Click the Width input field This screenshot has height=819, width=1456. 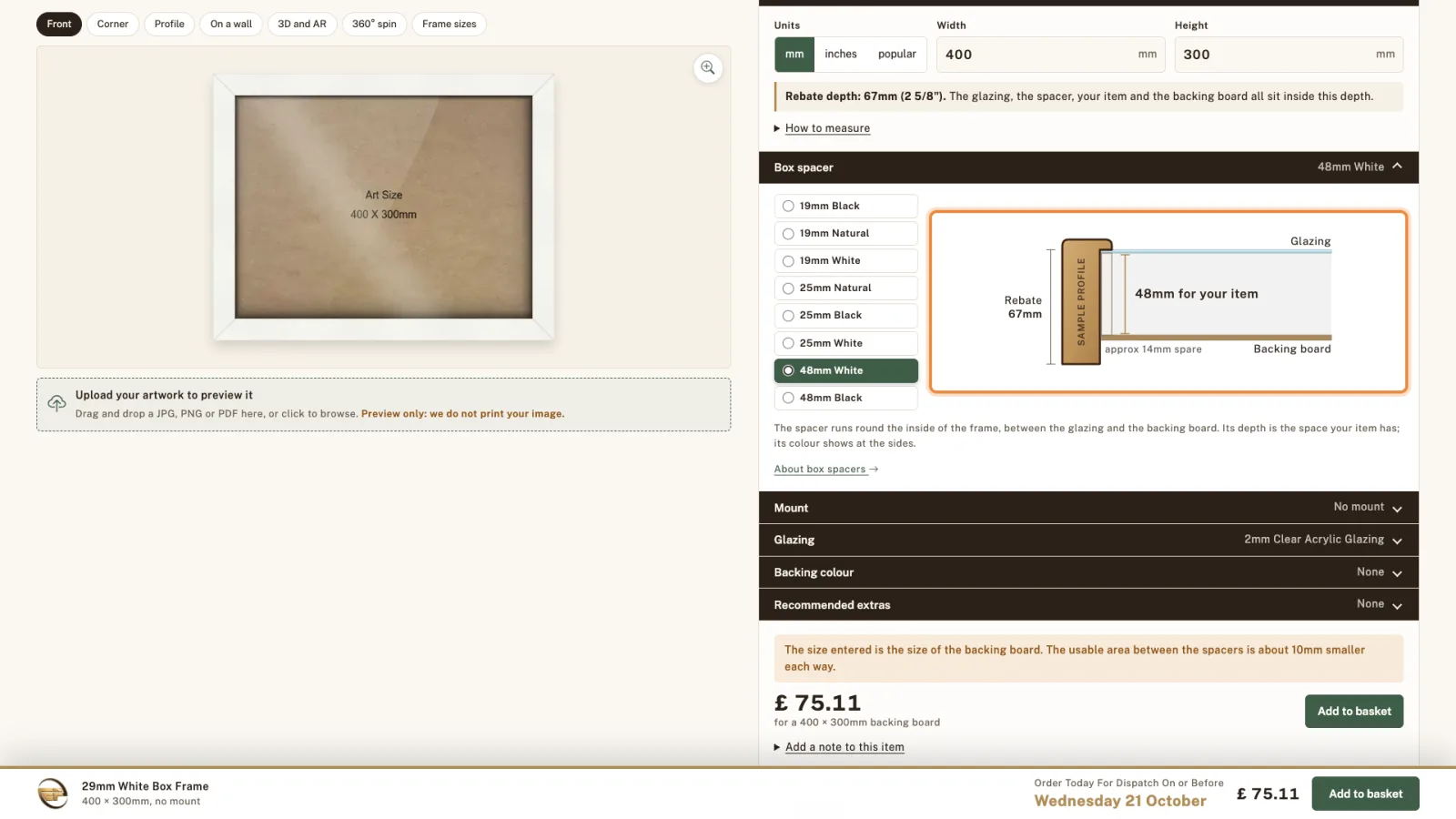coord(1051,55)
